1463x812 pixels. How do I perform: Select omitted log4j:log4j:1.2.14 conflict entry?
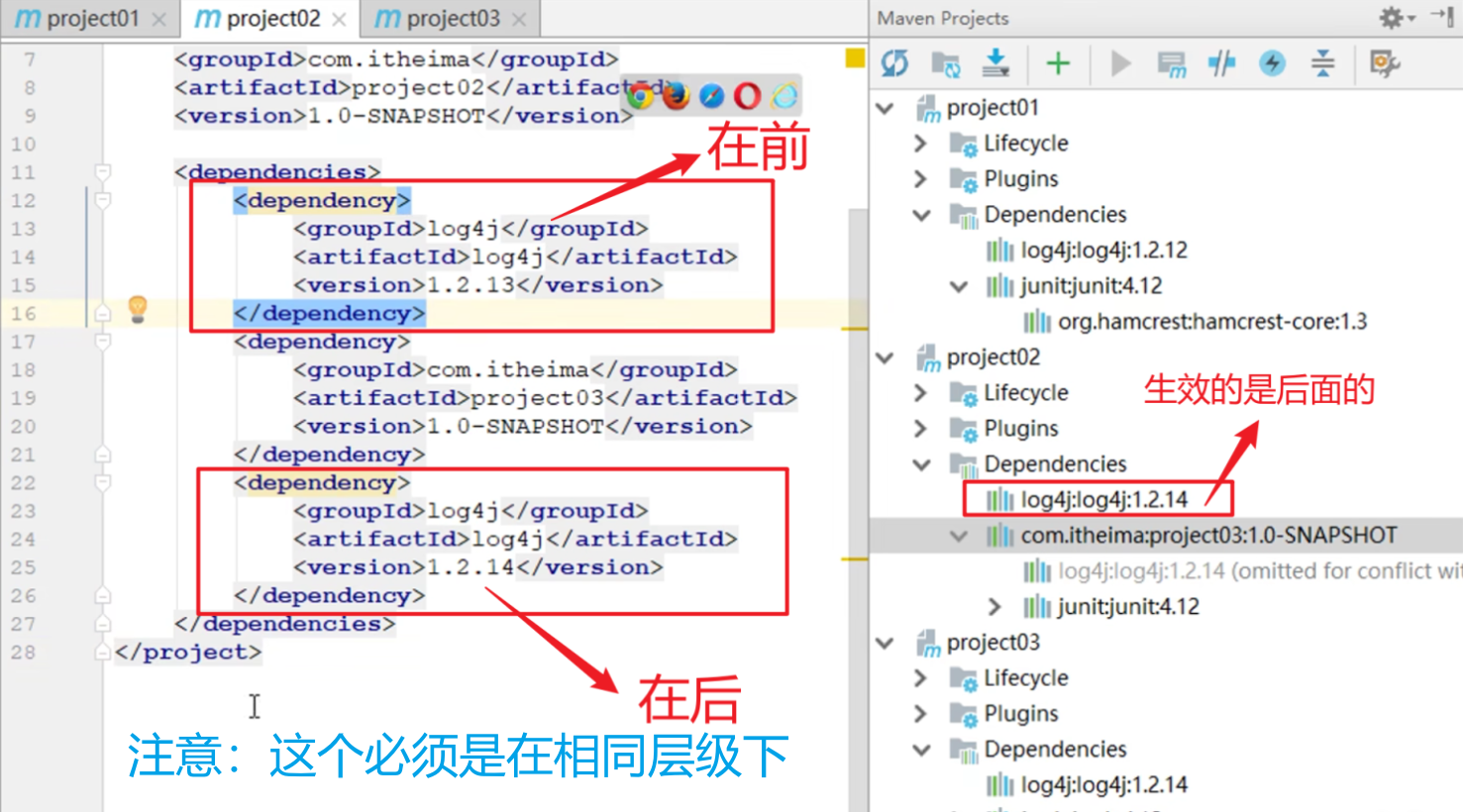pos(1260,571)
